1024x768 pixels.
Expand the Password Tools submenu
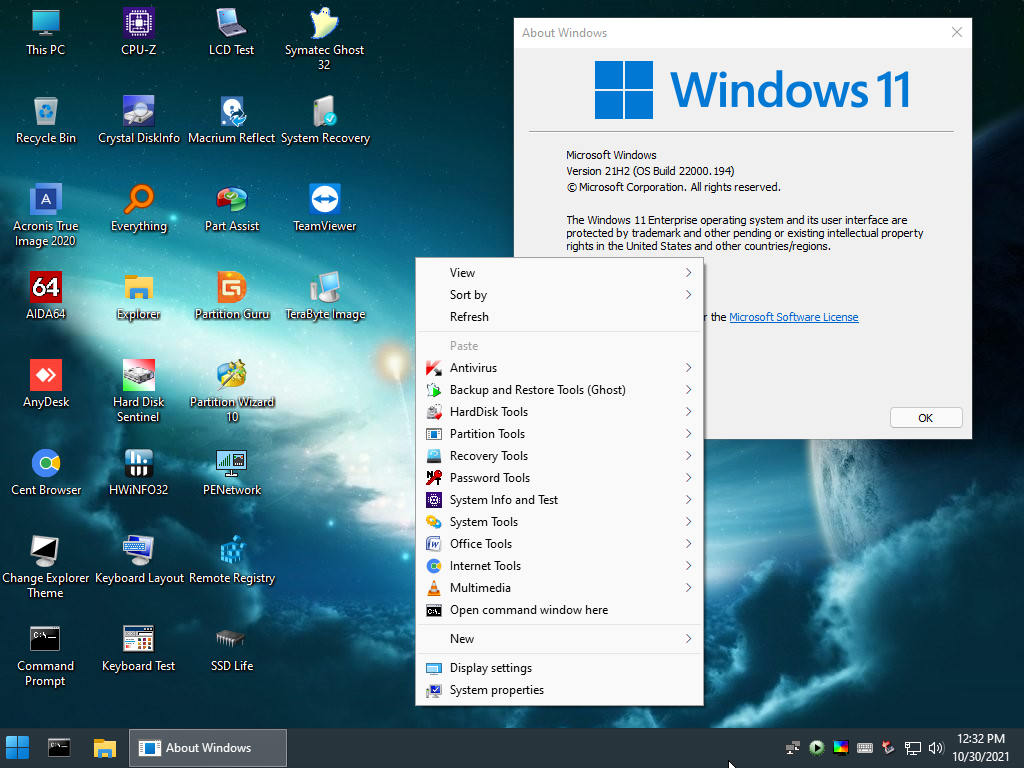tap(559, 478)
